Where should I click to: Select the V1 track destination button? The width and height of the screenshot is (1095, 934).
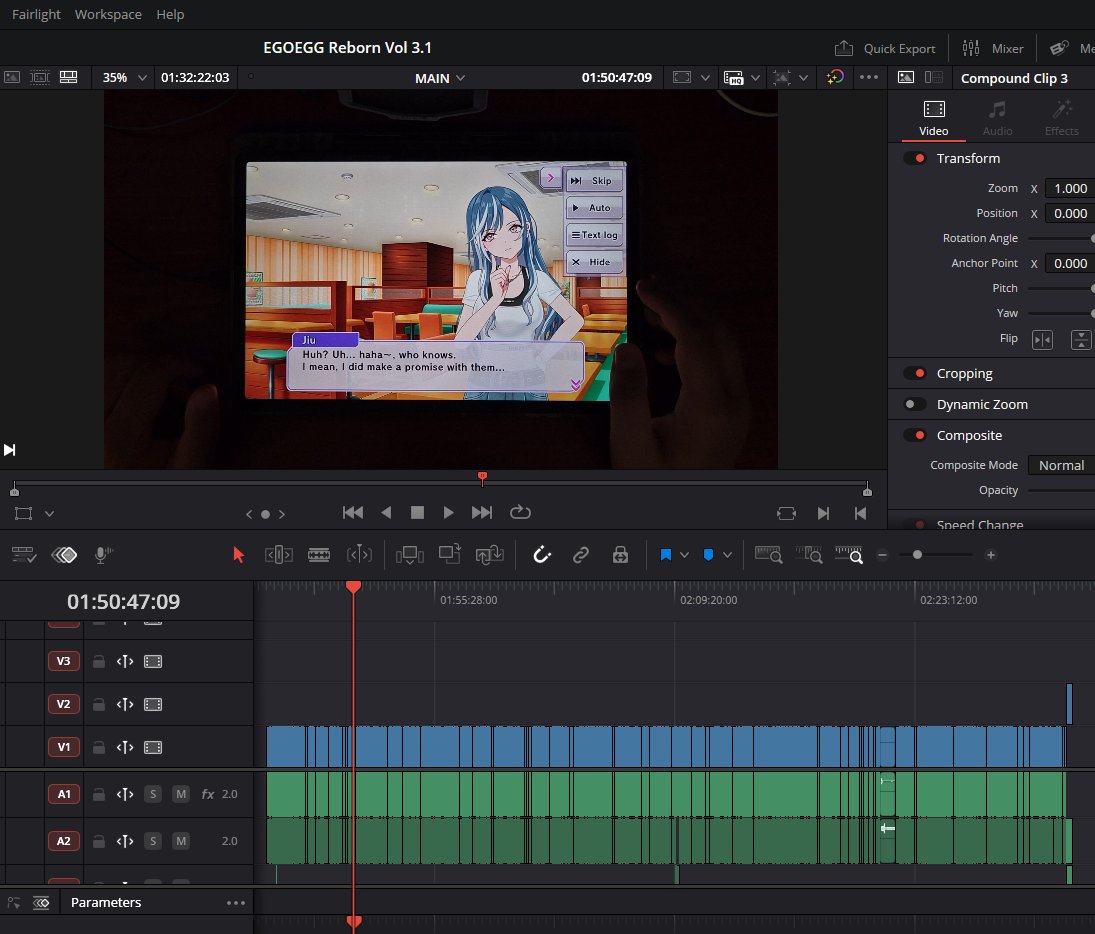[x=64, y=747]
